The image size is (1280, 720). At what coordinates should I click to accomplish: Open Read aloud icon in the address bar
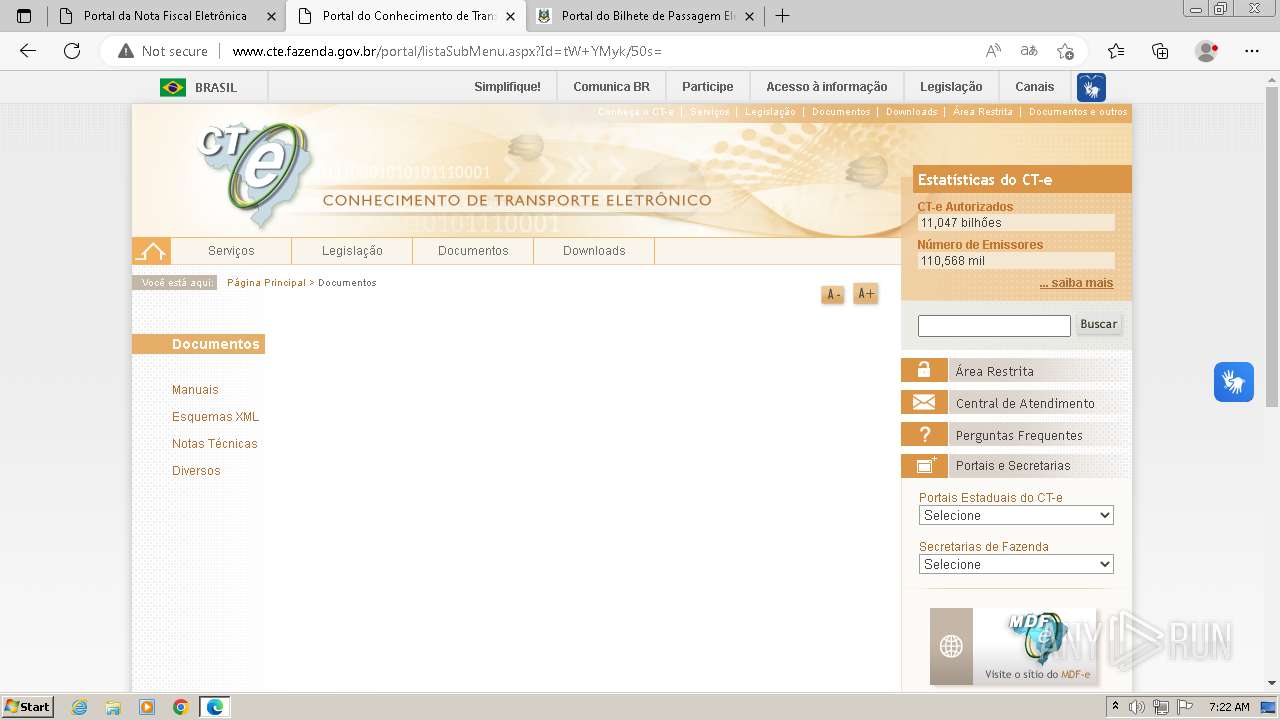pyautogui.click(x=993, y=51)
